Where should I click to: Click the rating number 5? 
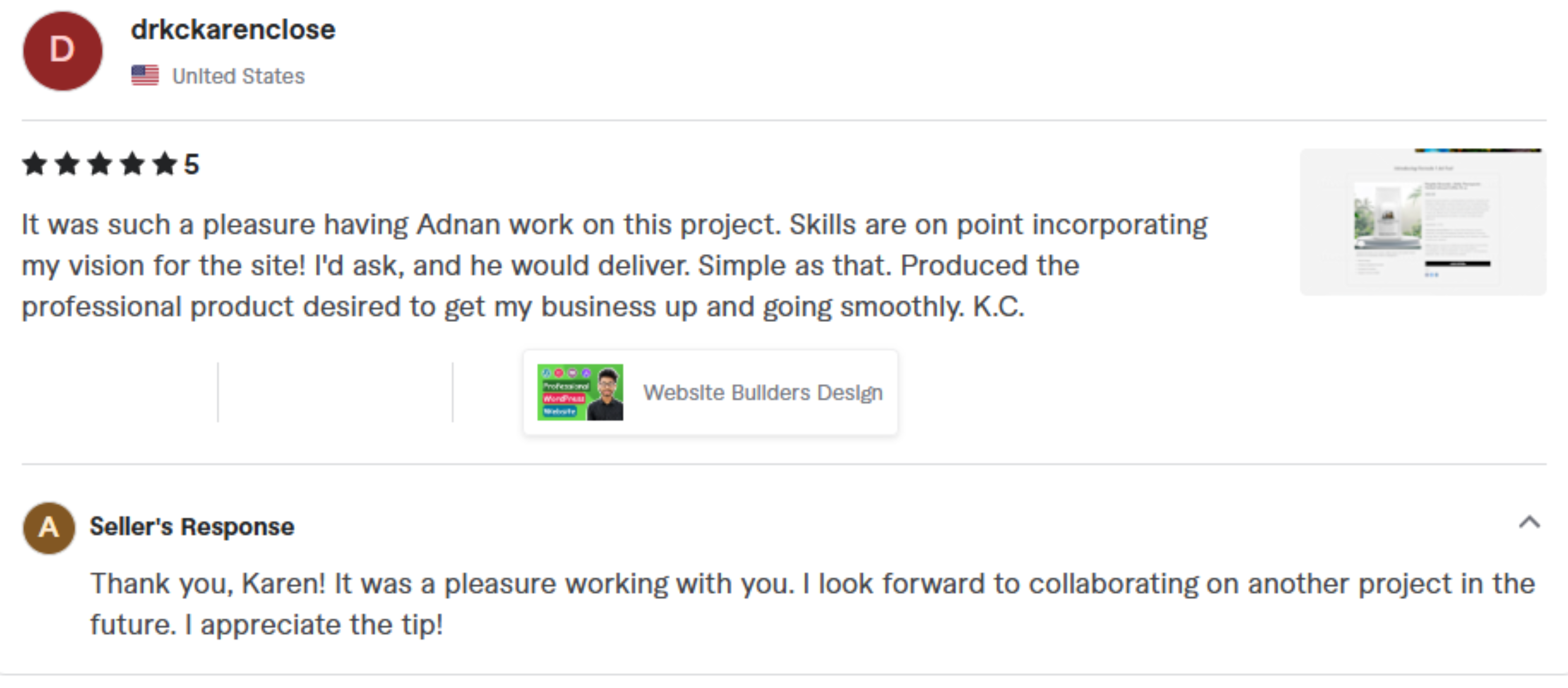click(192, 164)
